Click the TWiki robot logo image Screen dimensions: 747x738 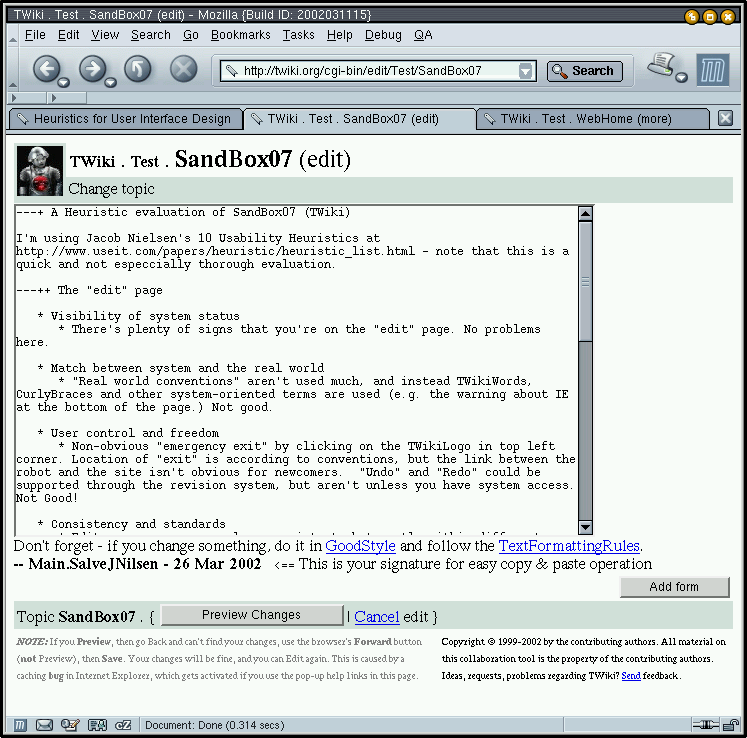click(40, 171)
